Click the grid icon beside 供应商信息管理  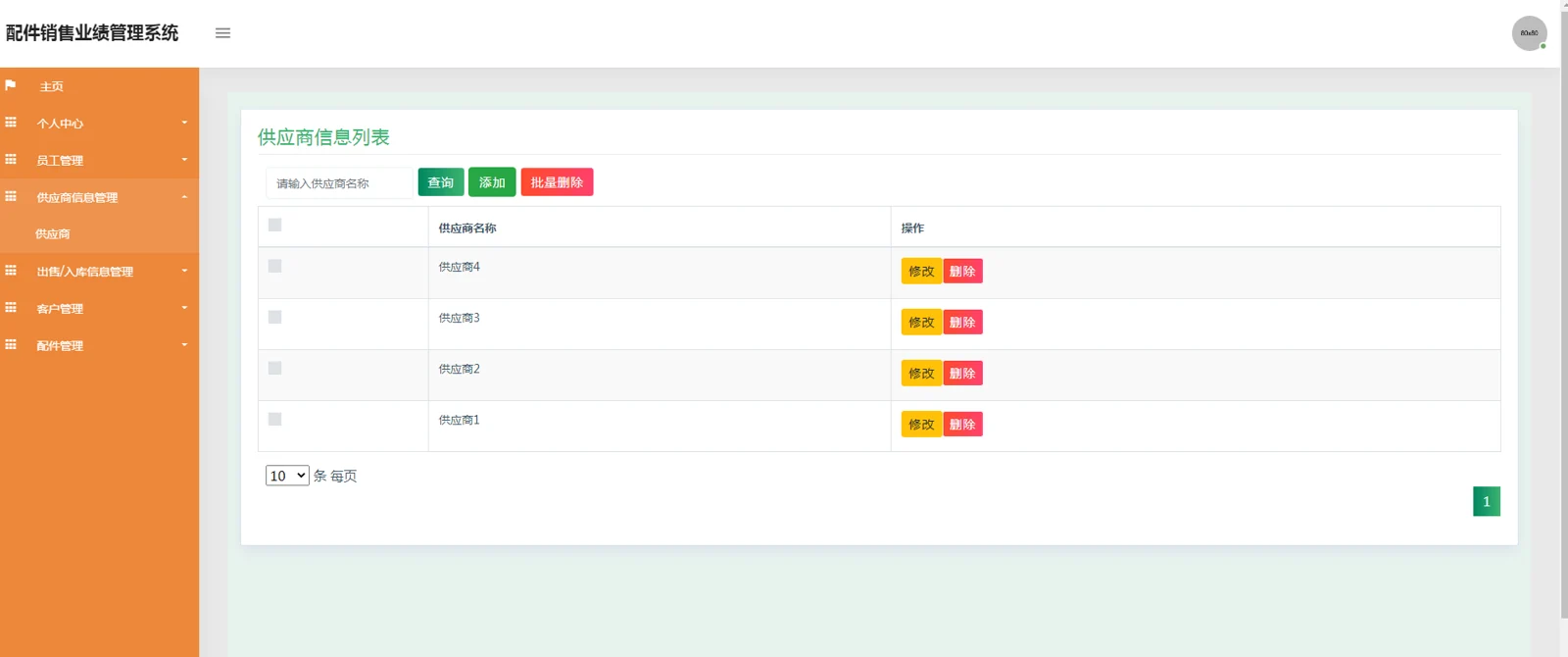click(x=11, y=196)
